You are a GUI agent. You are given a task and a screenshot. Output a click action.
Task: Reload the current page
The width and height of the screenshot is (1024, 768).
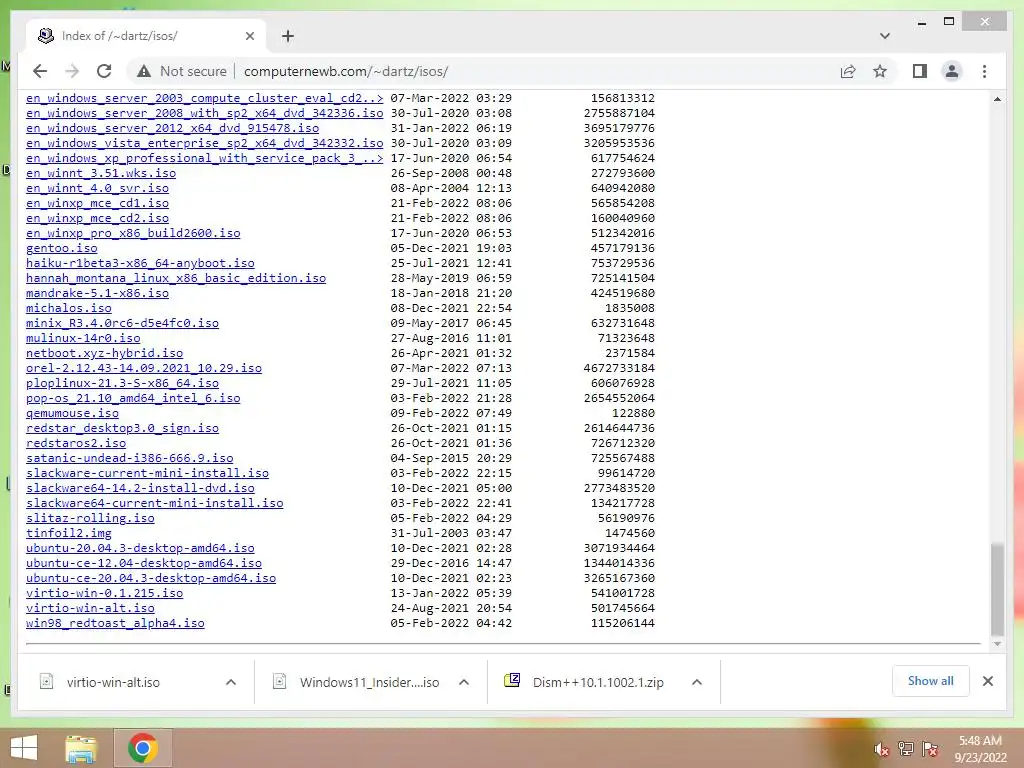(104, 71)
